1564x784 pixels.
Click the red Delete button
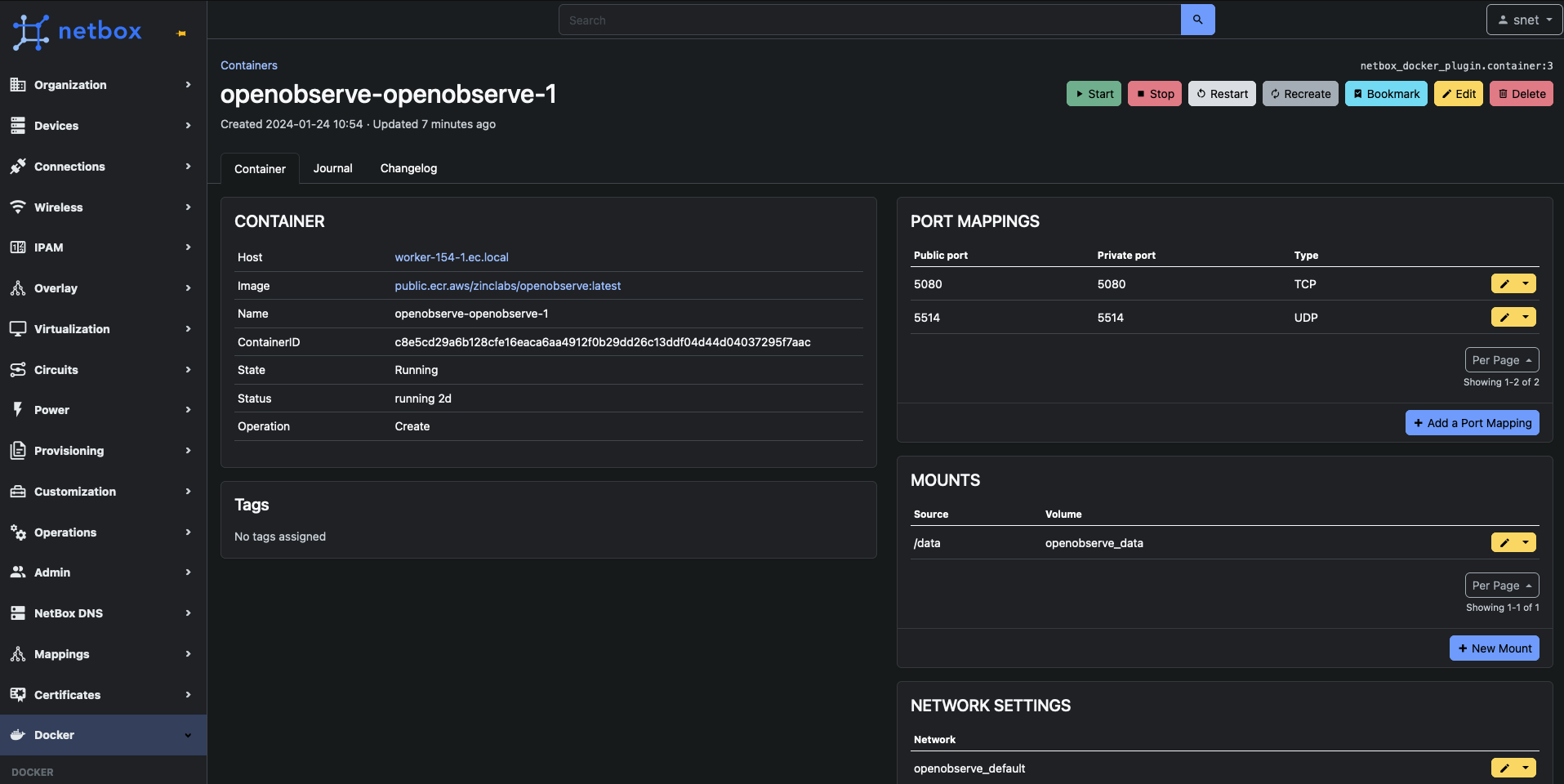(x=1521, y=94)
